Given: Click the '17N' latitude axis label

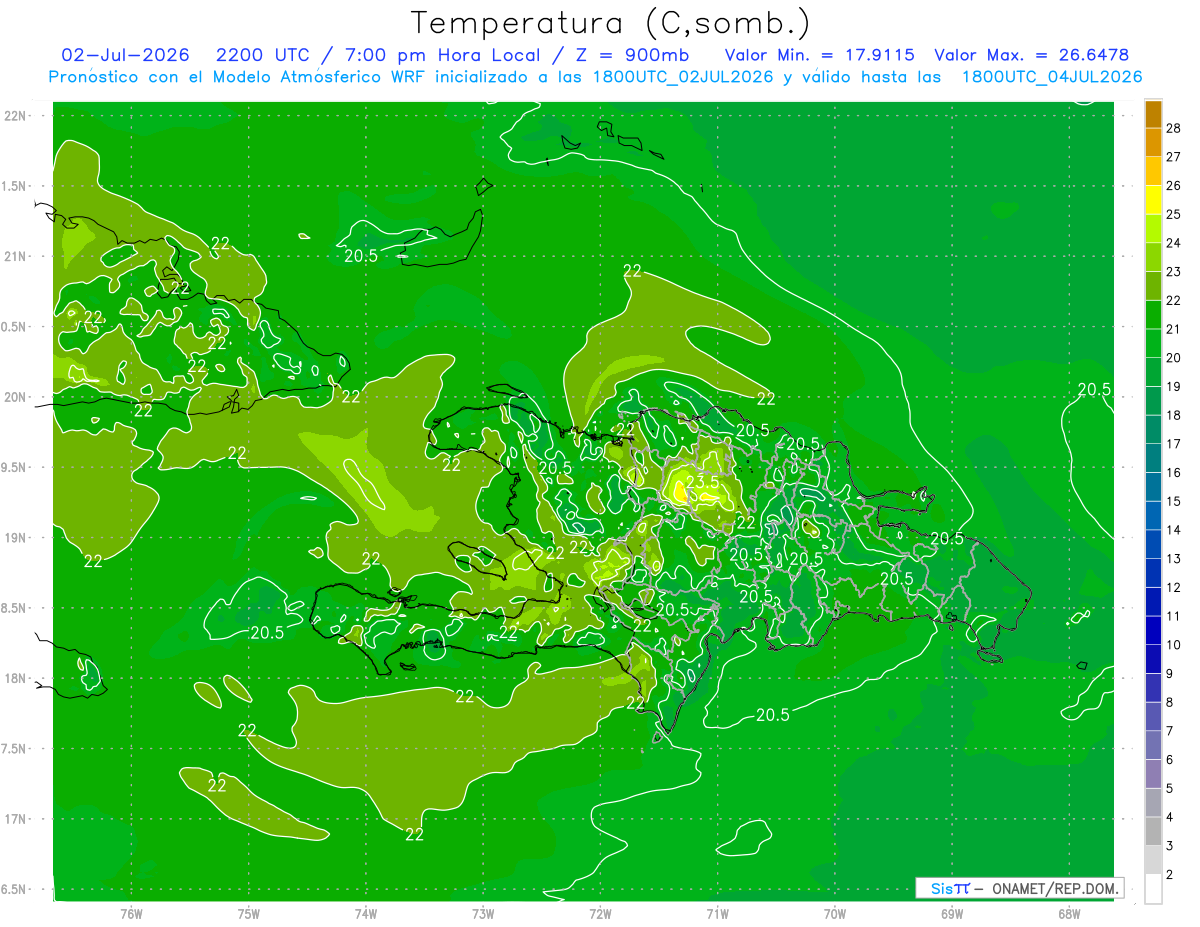Looking at the screenshot, I should (x=16, y=819).
